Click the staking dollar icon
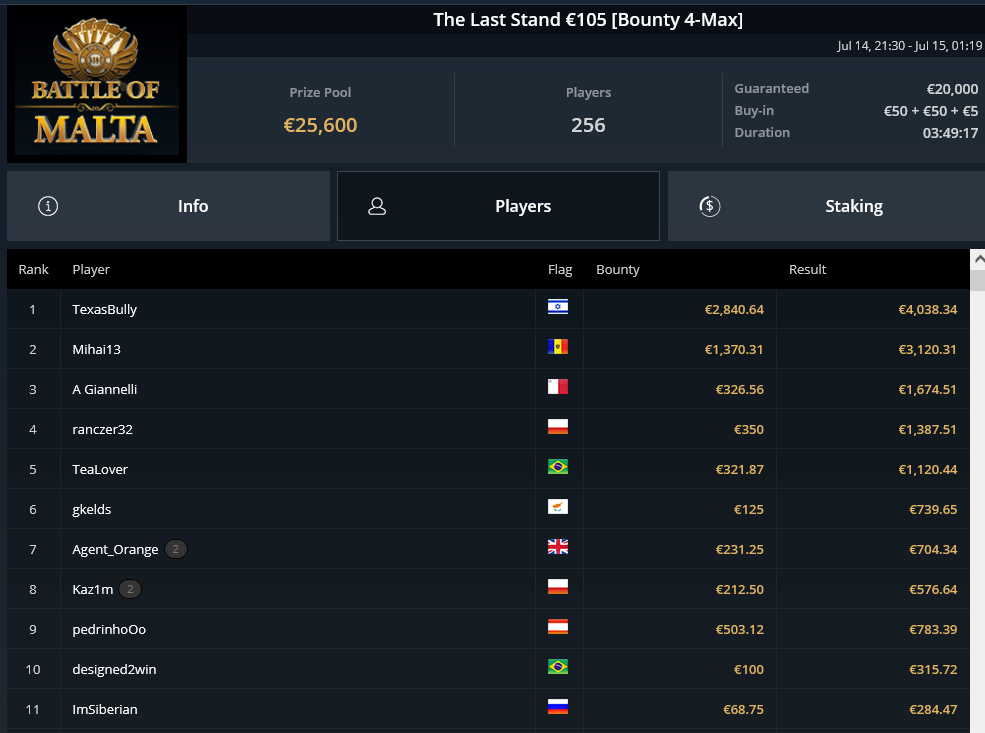The height and width of the screenshot is (733, 985). pos(710,206)
